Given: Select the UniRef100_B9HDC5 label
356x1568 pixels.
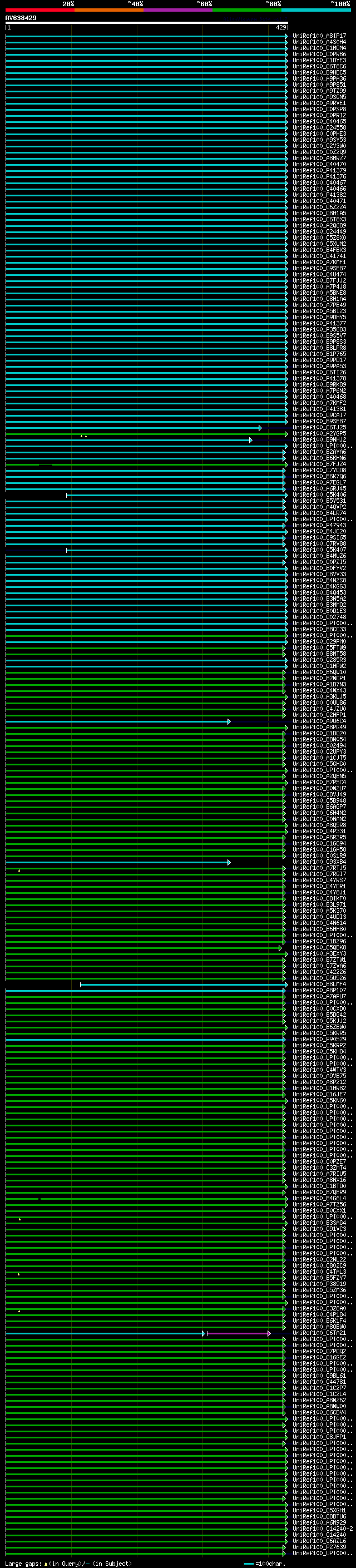Looking at the screenshot, I should click(x=319, y=72).
